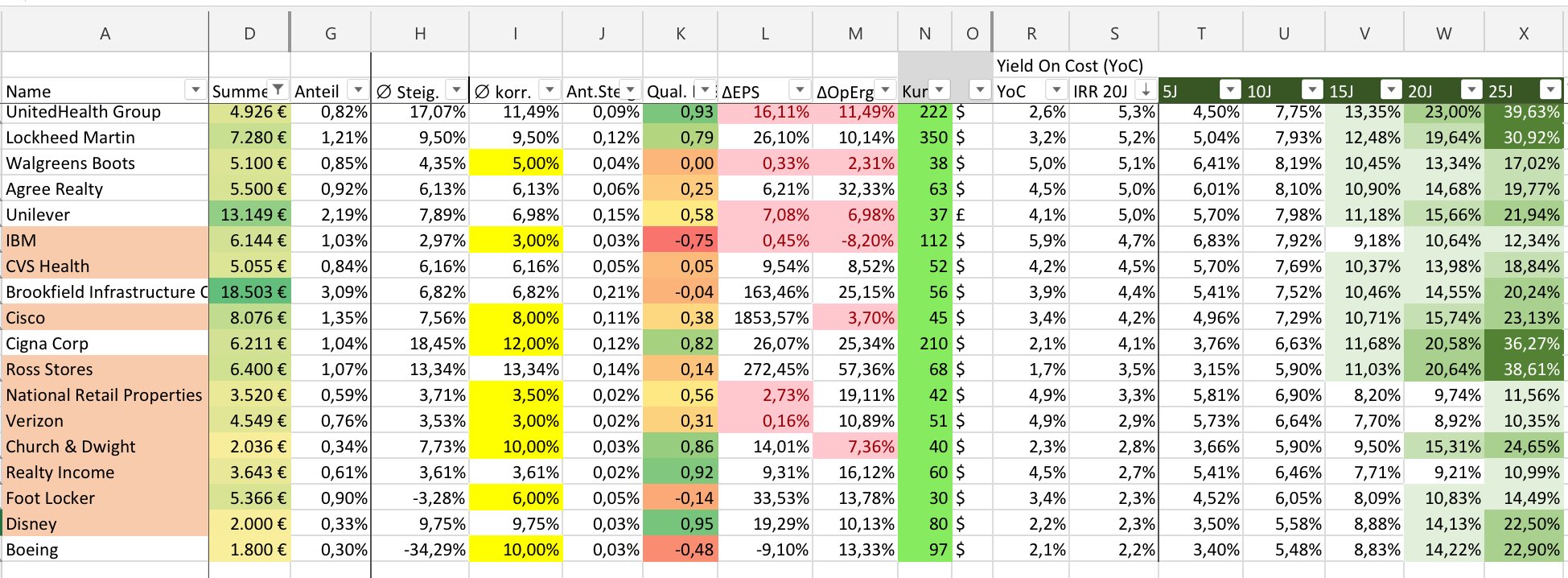
Task: Click the sort arrow on IRR 20J
Action: click(x=1146, y=90)
